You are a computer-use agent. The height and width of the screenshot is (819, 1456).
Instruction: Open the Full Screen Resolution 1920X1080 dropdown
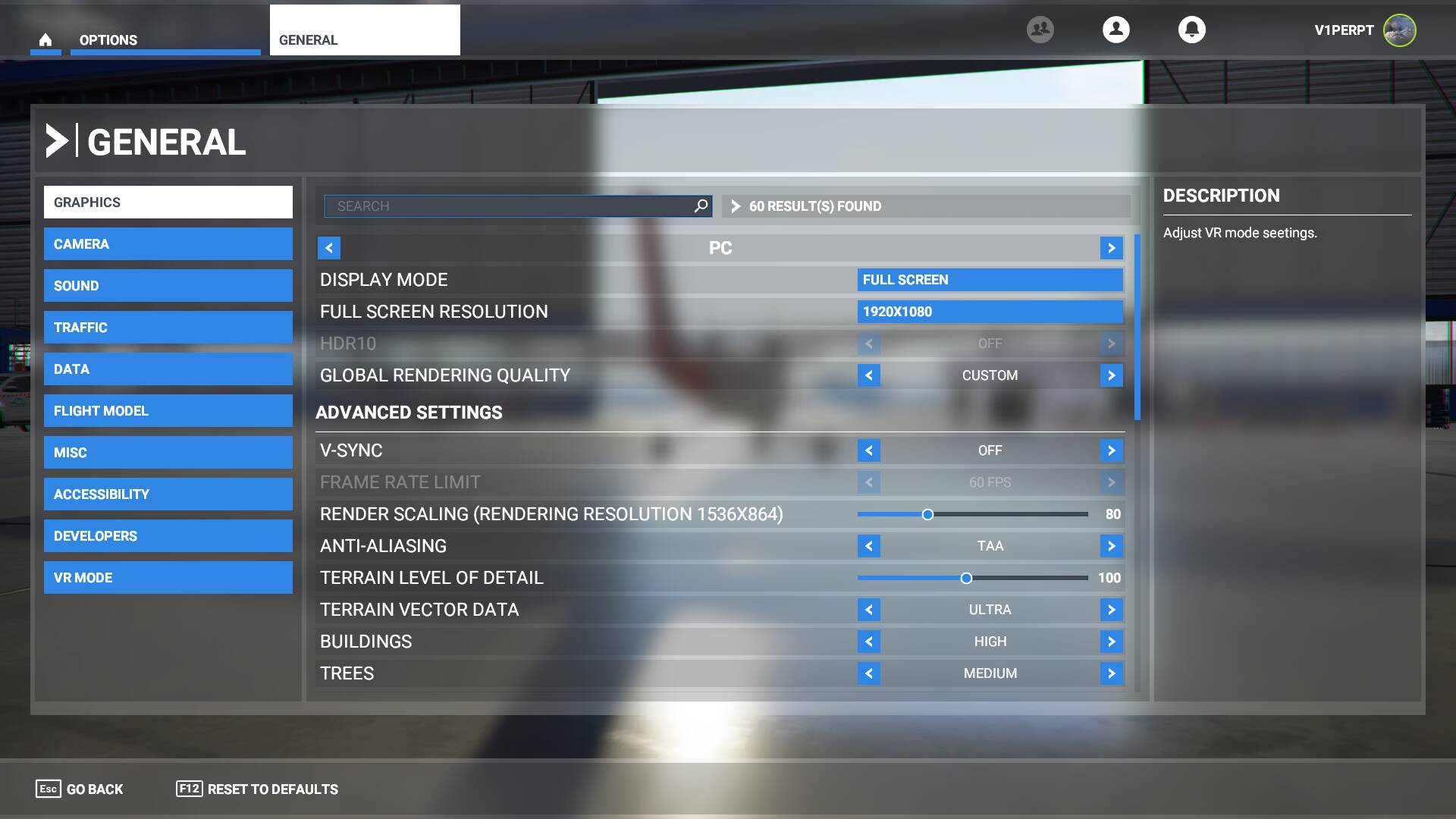tap(990, 312)
